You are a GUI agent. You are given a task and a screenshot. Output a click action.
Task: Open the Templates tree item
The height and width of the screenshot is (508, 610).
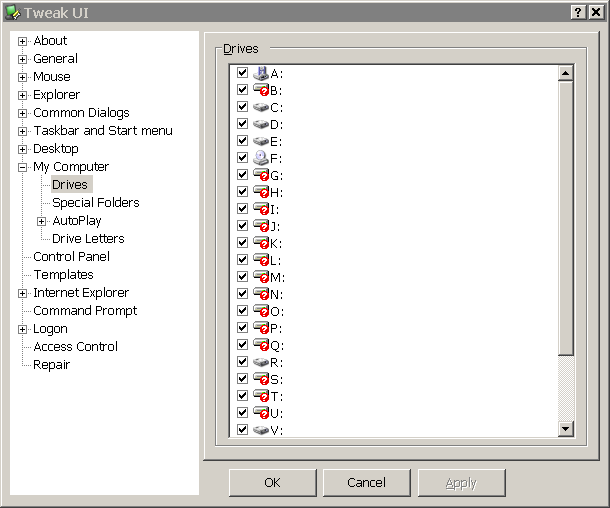[63, 275]
